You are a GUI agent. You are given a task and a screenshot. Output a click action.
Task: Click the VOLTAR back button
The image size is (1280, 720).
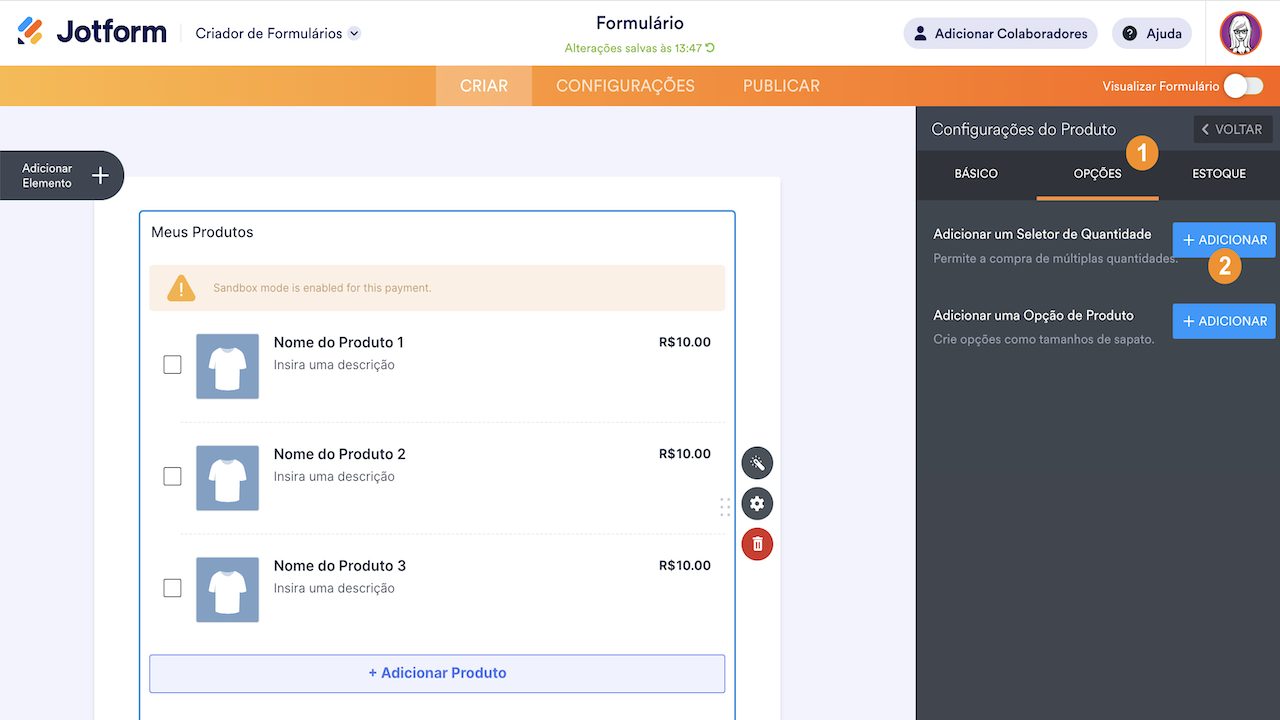(1233, 129)
